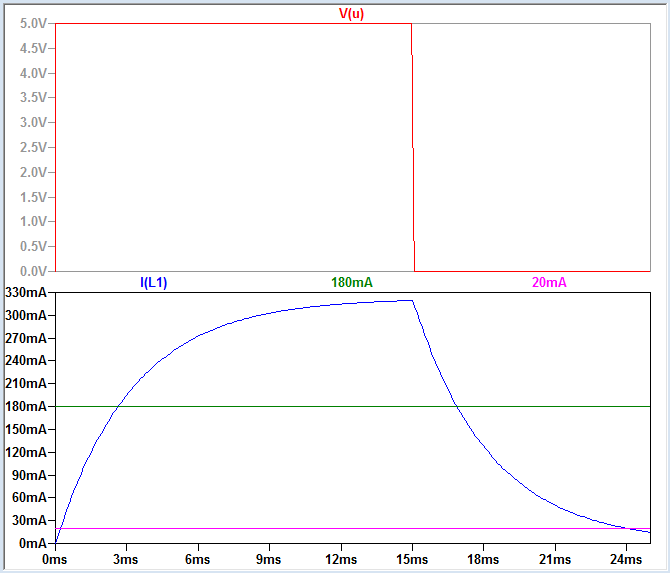Click the 4.0V axis tick label
The image size is (670, 573).
[33, 73]
